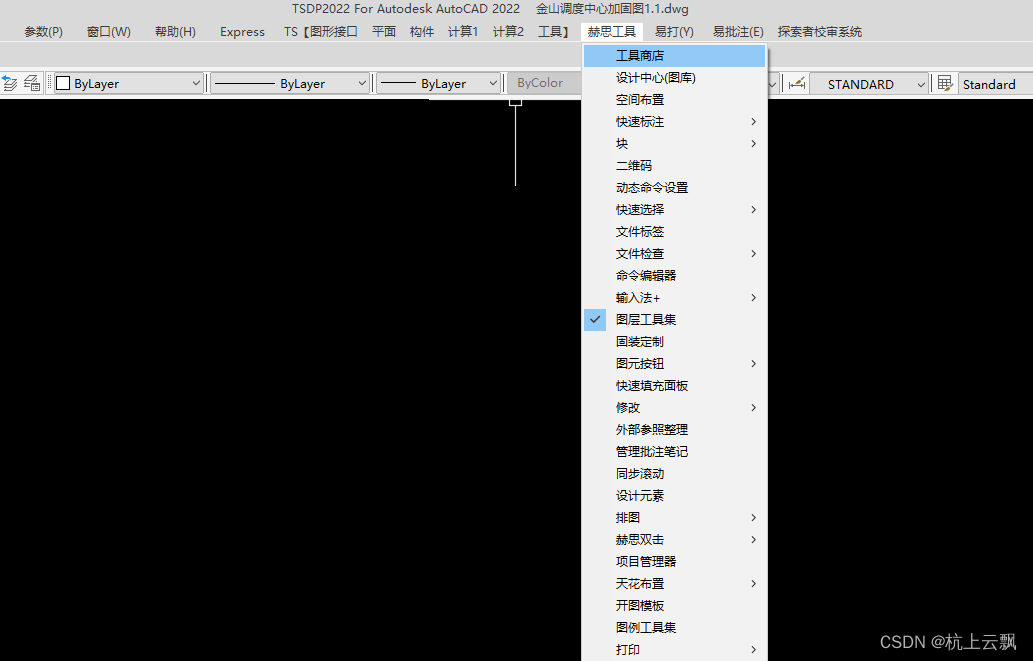Expand the 输入法+ submenu

(x=675, y=298)
